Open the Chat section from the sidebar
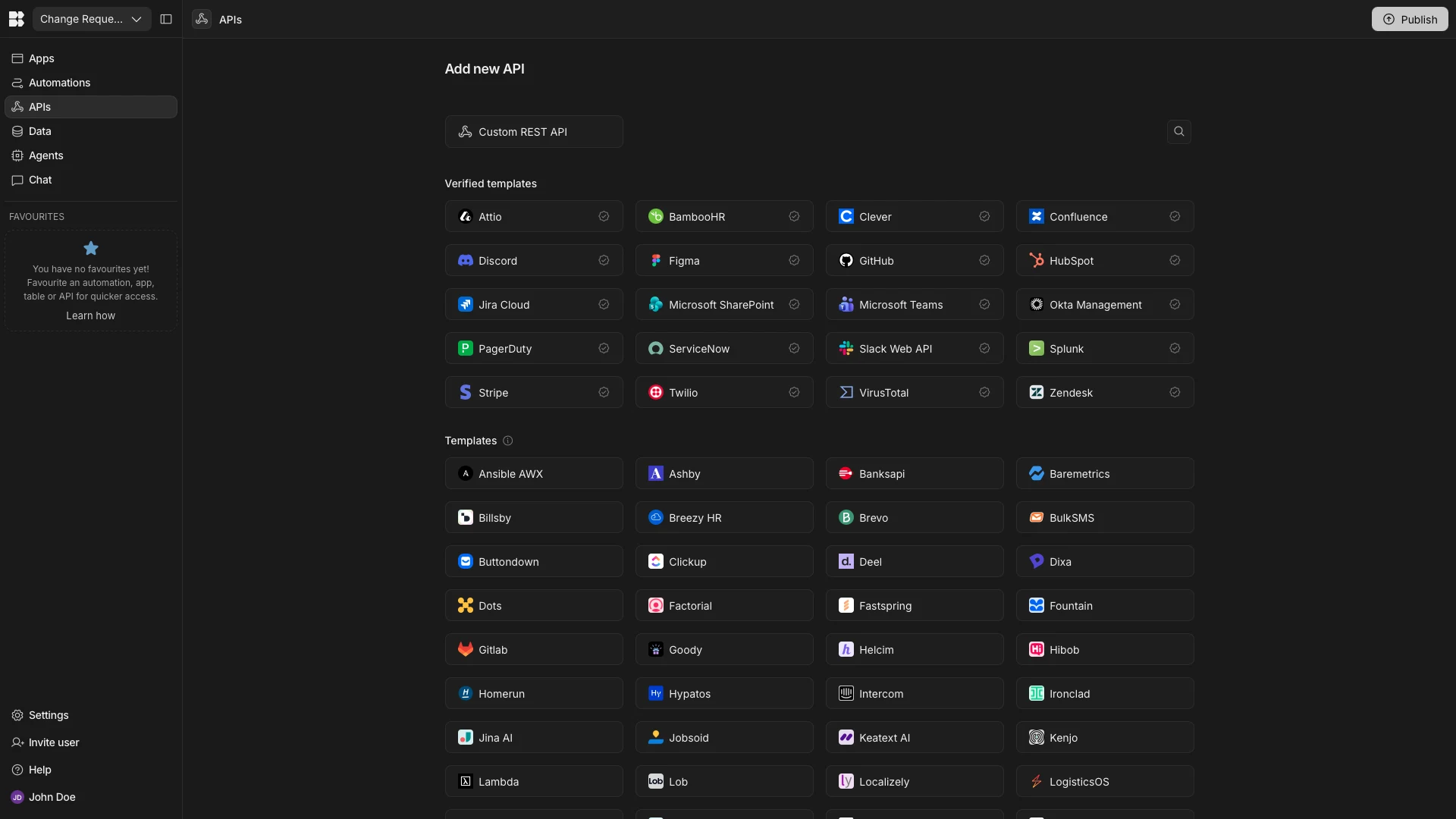Screen dimensions: 1456x819 pos(39,180)
